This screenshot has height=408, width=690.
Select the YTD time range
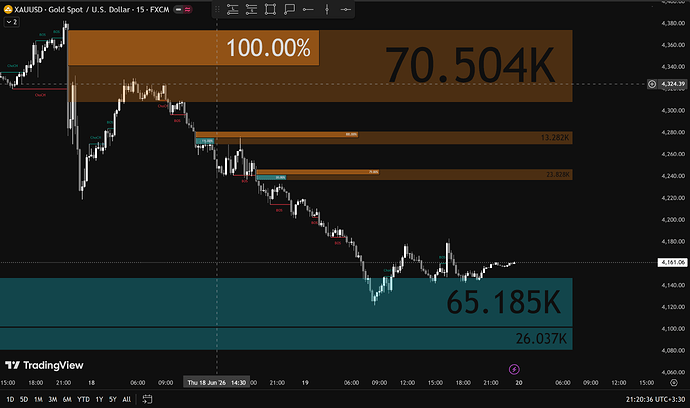tap(83, 399)
